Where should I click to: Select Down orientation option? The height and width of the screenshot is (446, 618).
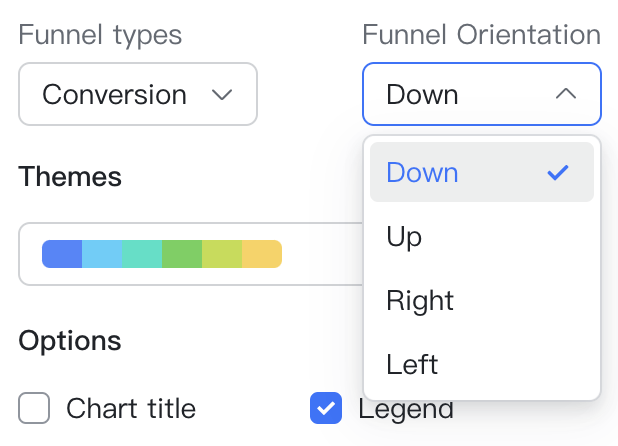click(x=423, y=172)
